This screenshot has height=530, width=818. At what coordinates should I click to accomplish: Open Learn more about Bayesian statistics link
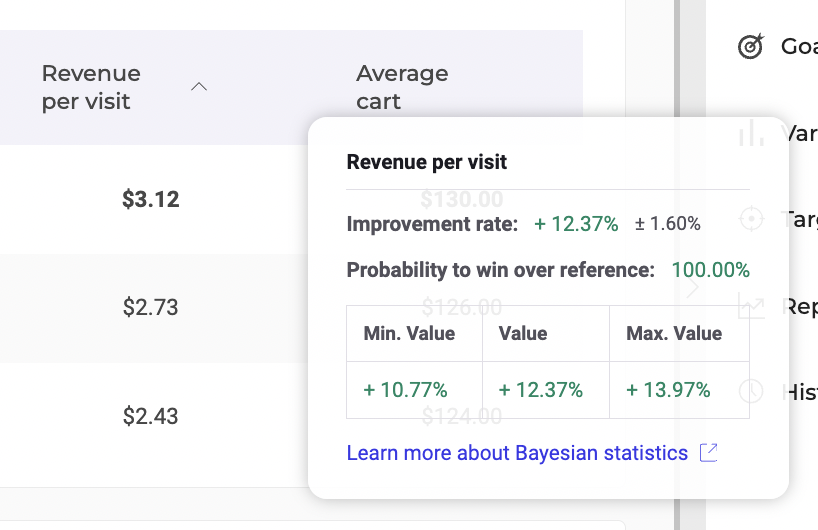pyautogui.click(x=517, y=453)
